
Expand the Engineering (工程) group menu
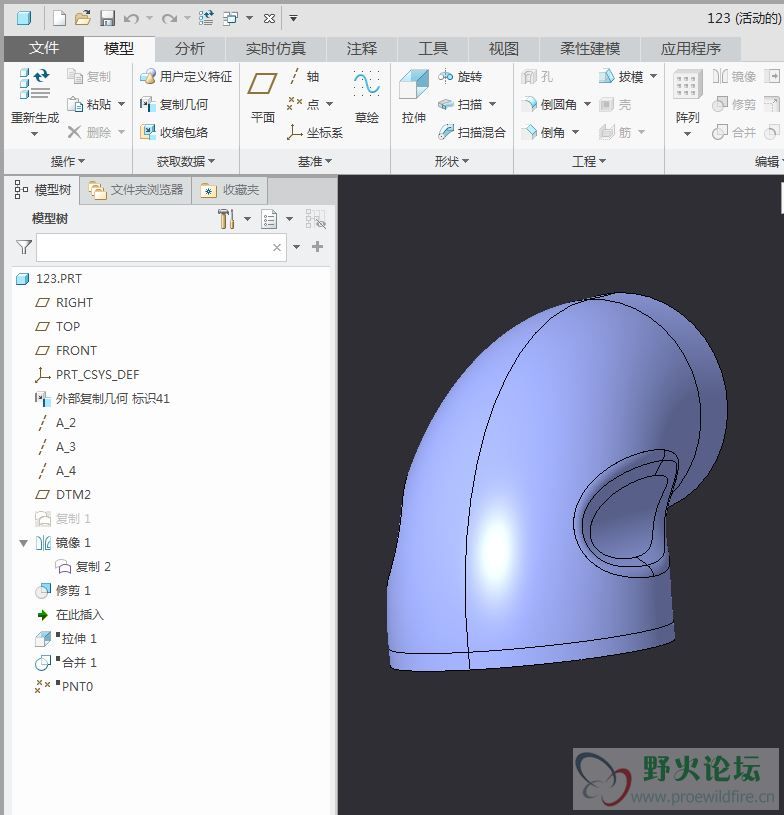589,161
